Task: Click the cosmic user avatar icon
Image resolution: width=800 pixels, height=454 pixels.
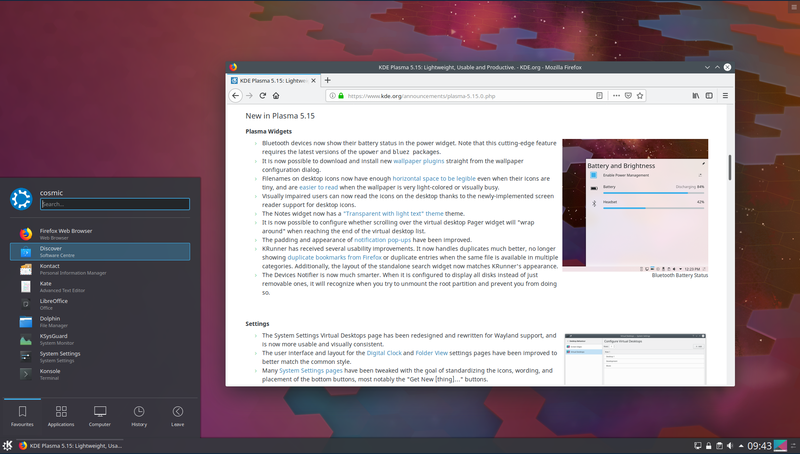Action: [21, 198]
